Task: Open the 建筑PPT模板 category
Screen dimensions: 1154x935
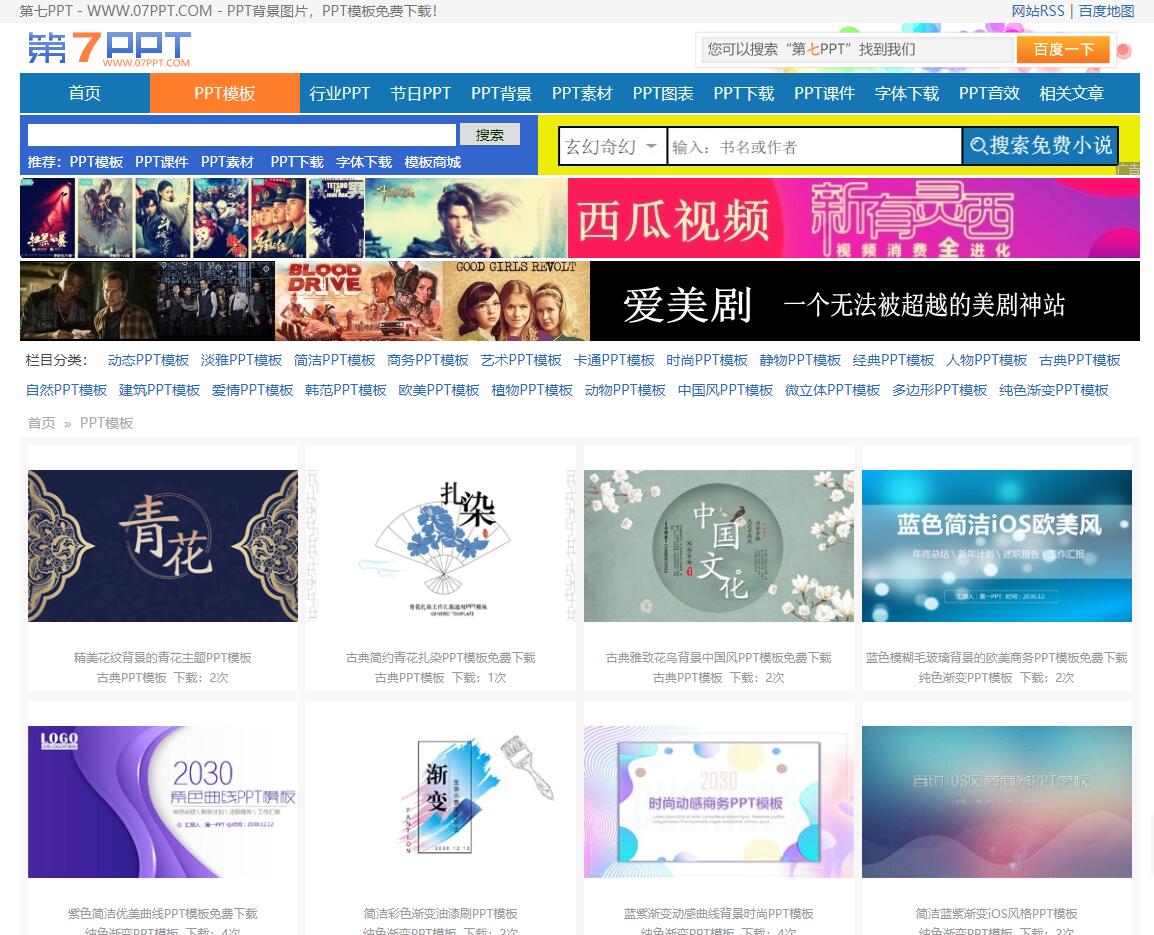Action: pos(160,390)
